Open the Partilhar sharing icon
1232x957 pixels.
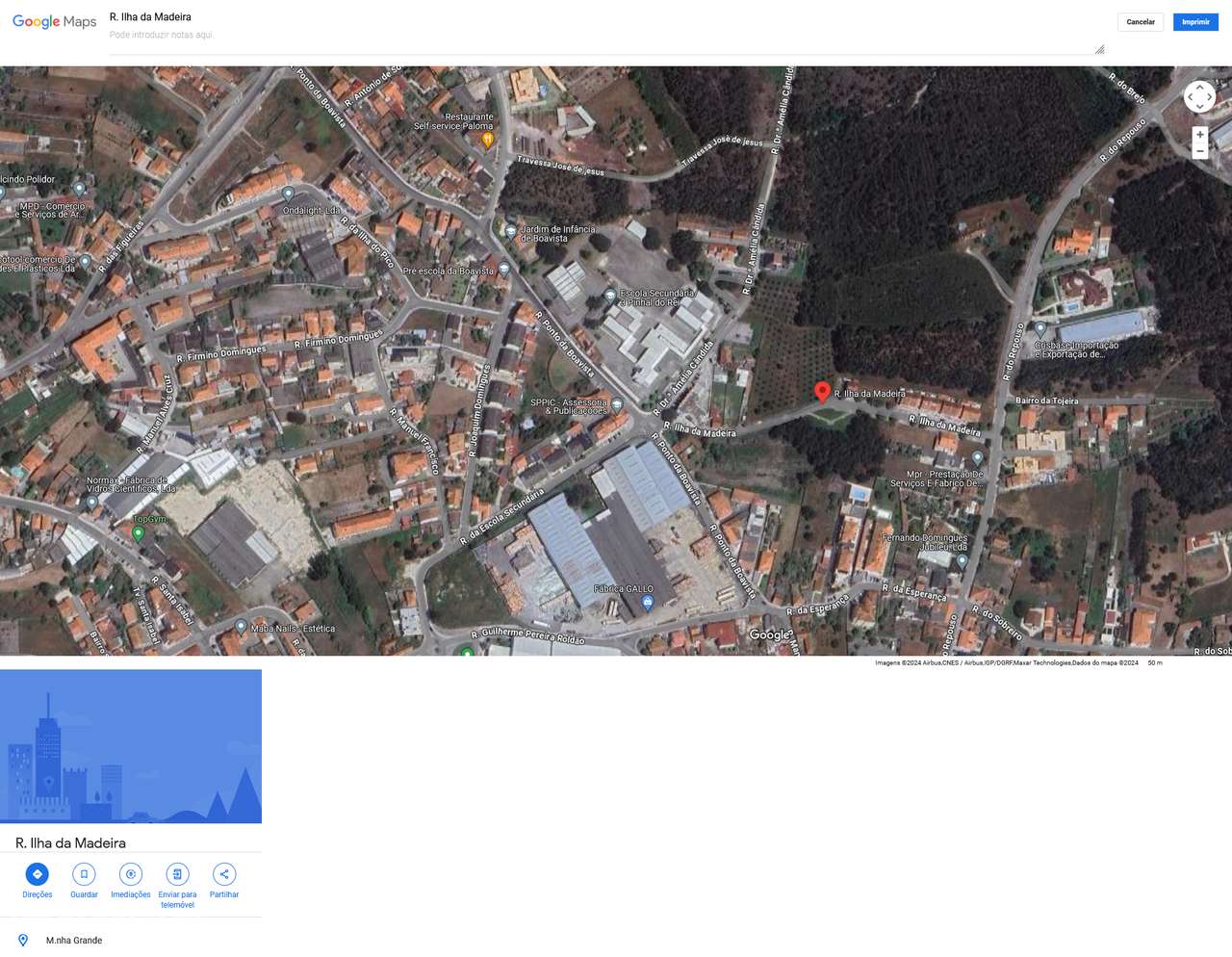click(x=223, y=874)
